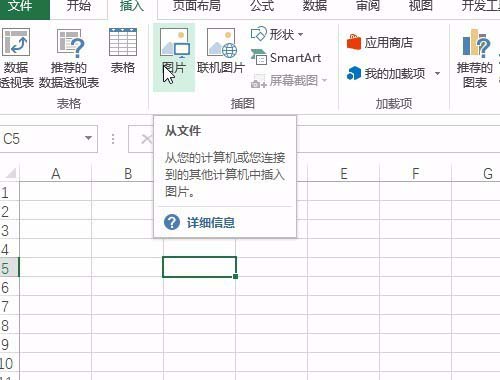Click the selected cell C5
This screenshot has width=500, height=380.
tap(199, 267)
